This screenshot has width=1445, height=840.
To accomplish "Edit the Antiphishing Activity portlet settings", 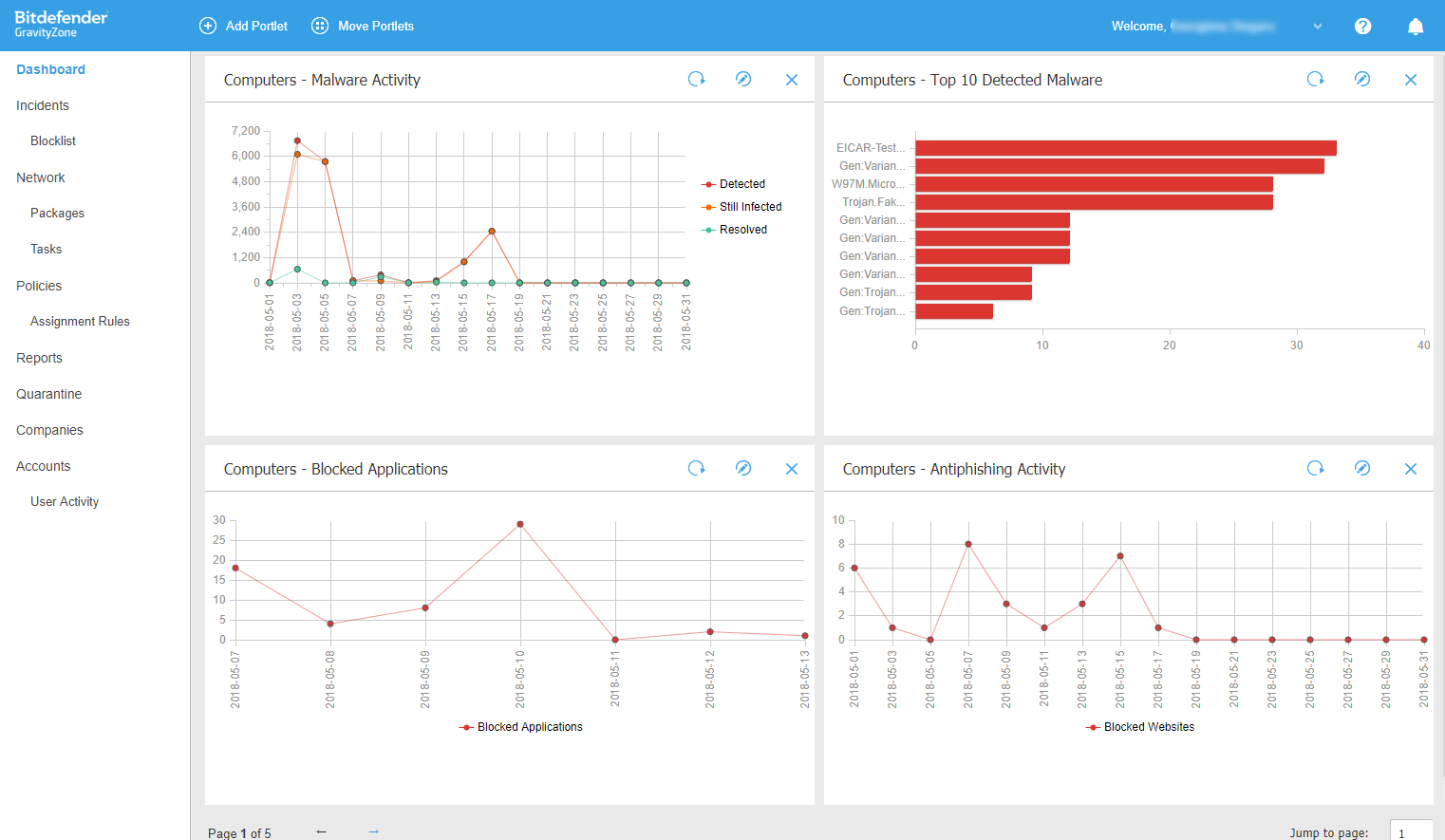I will coord(1362,468).
